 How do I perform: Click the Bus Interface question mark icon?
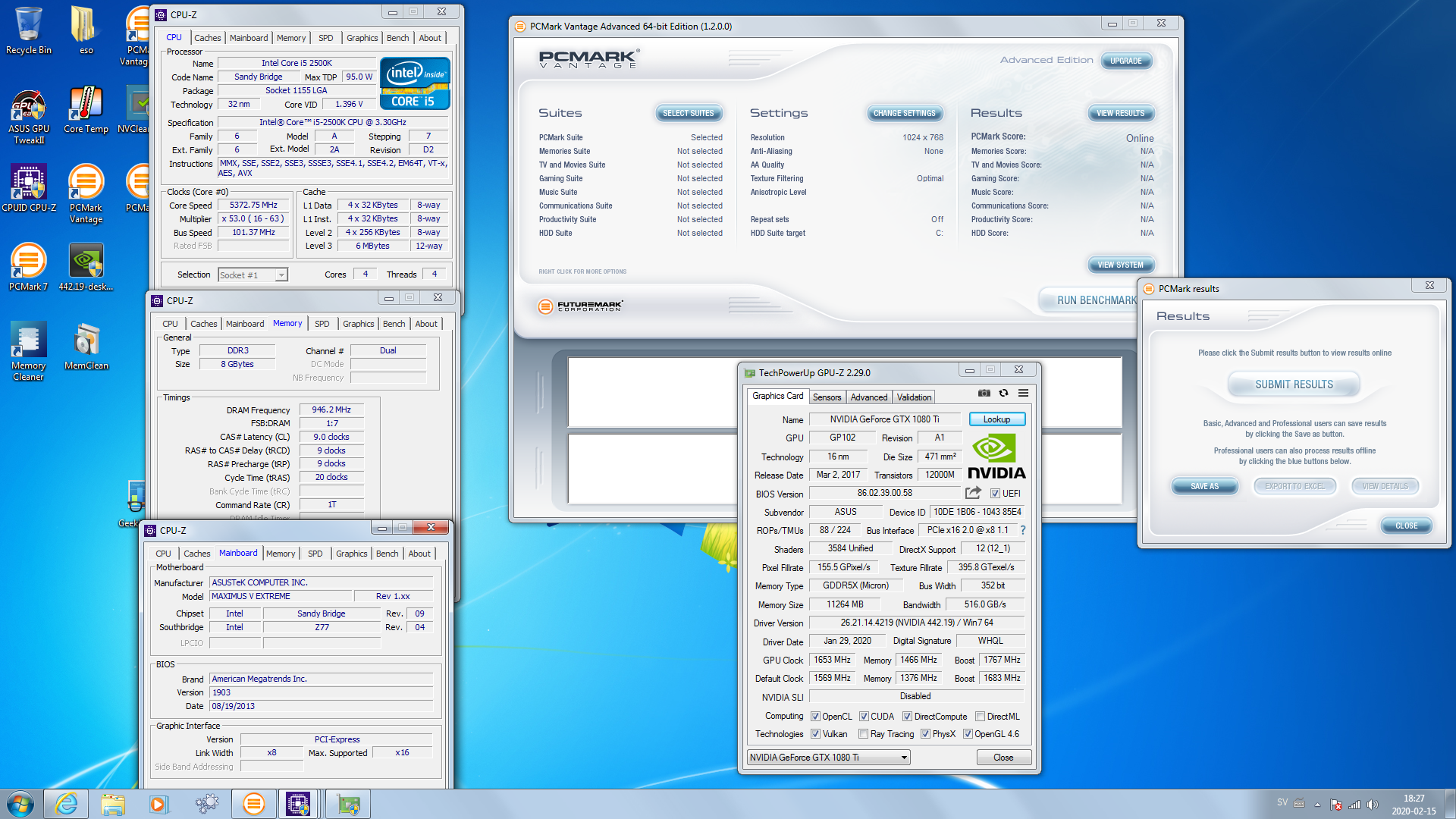coord(1022,530)
